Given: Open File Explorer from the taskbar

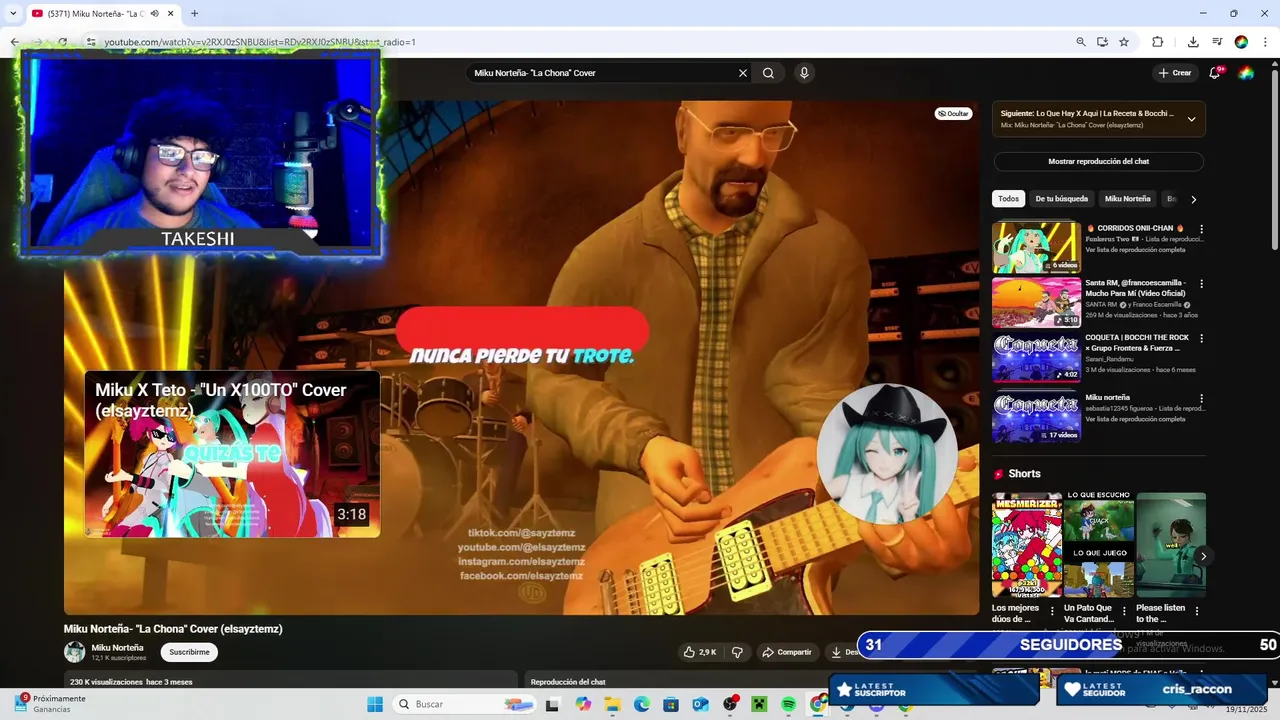Looking at the screenshot, I should tap(613, 704).
